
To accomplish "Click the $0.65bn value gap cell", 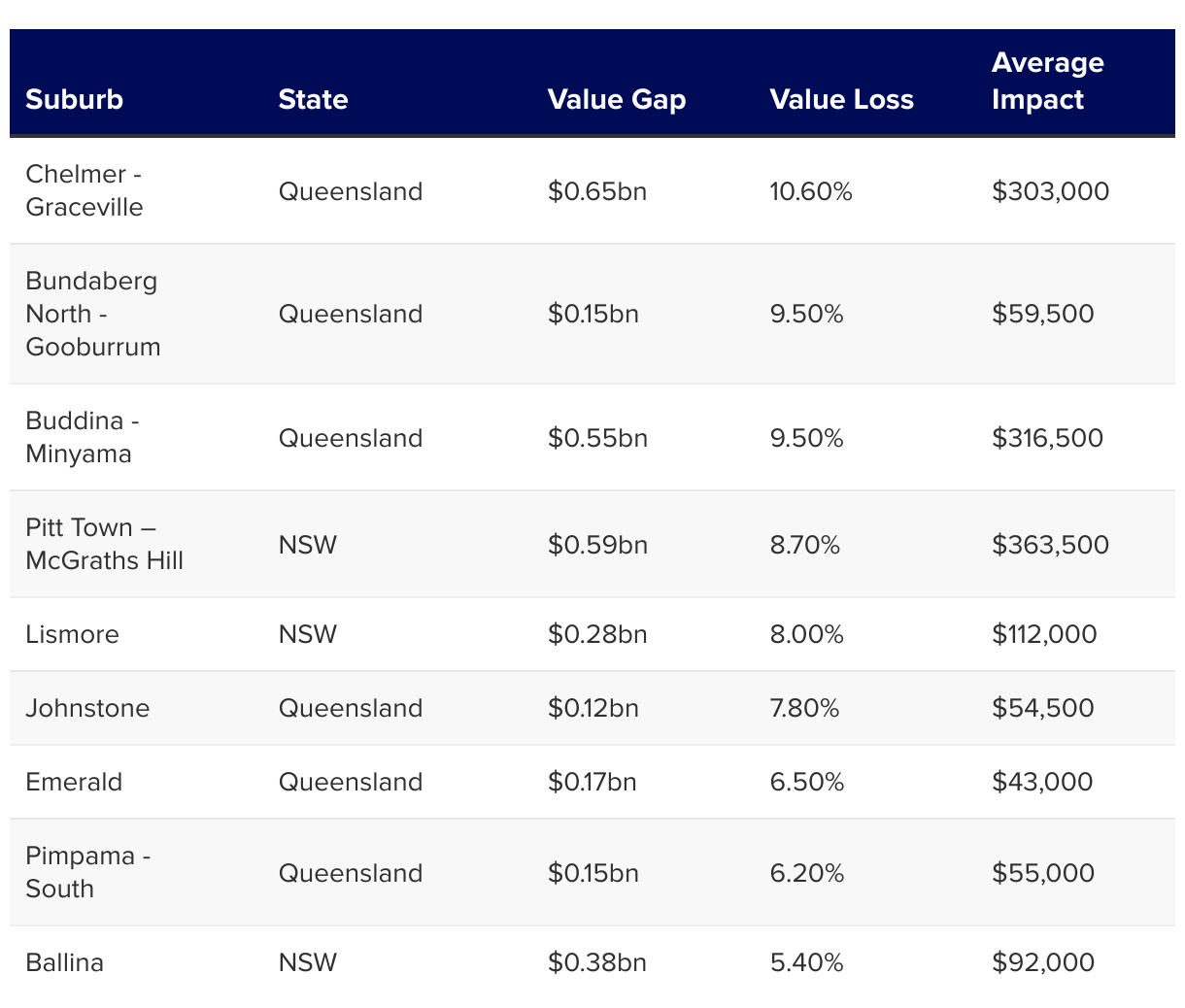I will pyautogui.click(x=597, y=191).
